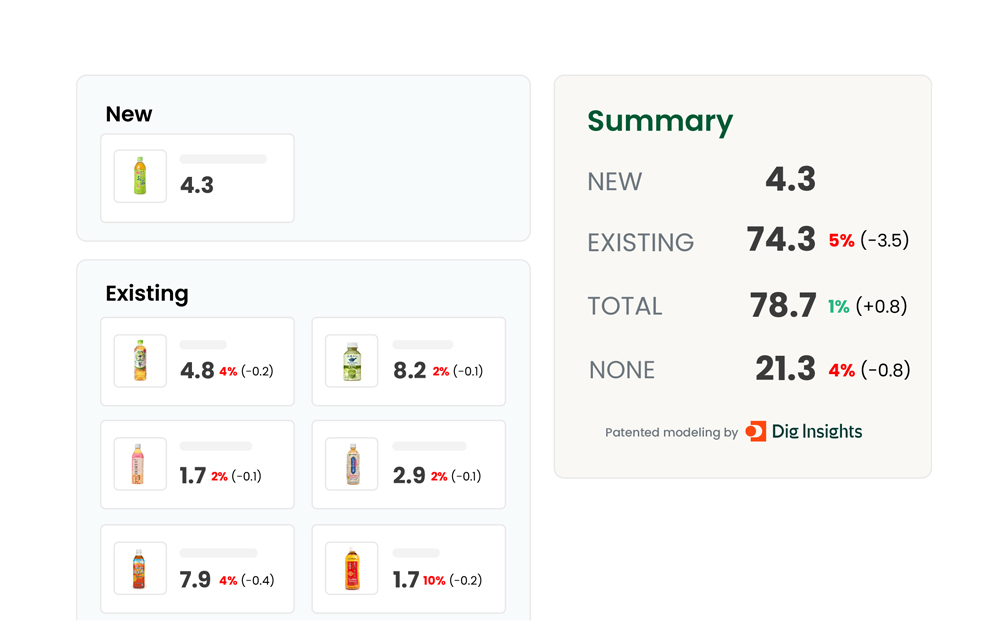The width and height of the screenshot is (1000, 623).
Task: Click the new product bottle icon
Action: [140, 177]
